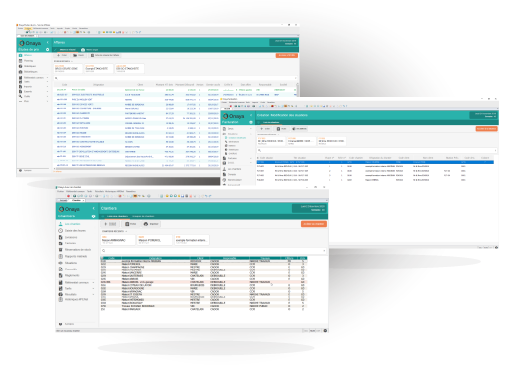Click the date panel in the Chantiers window header
The height and width of the screenshot is (376, 512).
(x=309, y=208)
